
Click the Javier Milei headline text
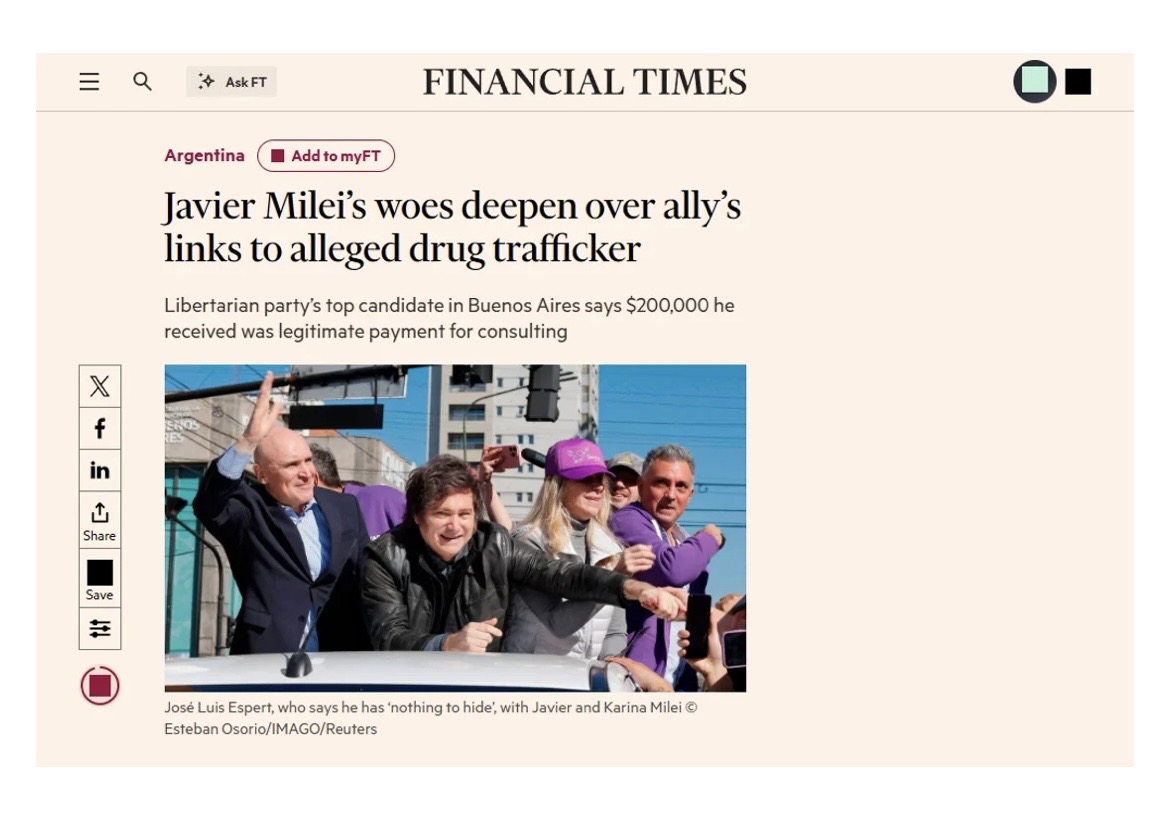[x=452, y=227]
